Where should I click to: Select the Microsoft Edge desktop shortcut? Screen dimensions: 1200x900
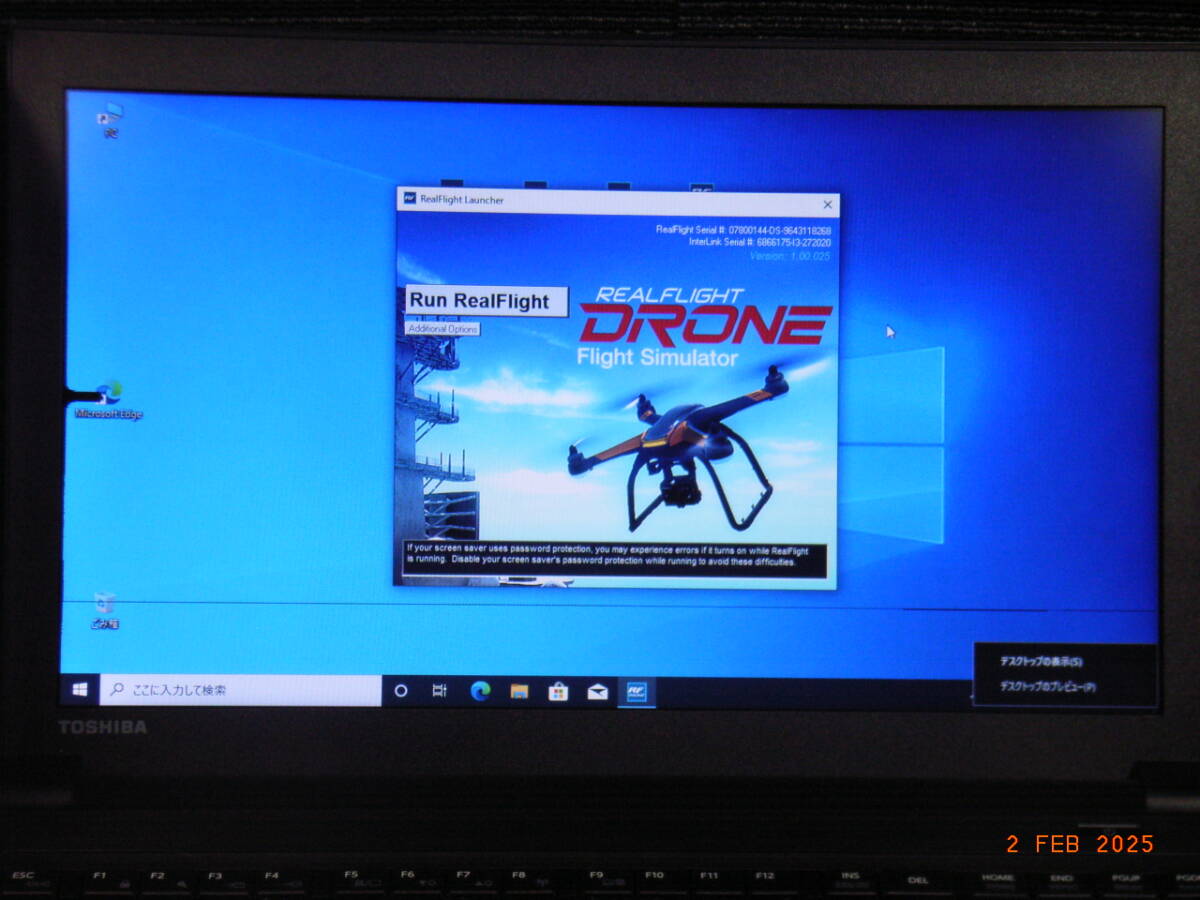(x=109, y=399)
